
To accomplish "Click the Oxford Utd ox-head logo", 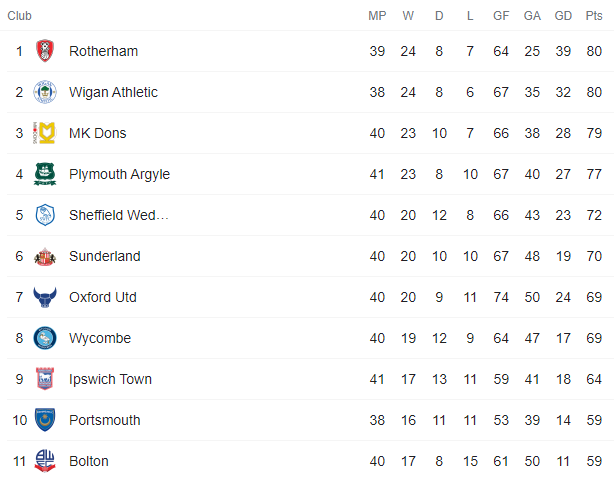I will (x=45, y=297).
